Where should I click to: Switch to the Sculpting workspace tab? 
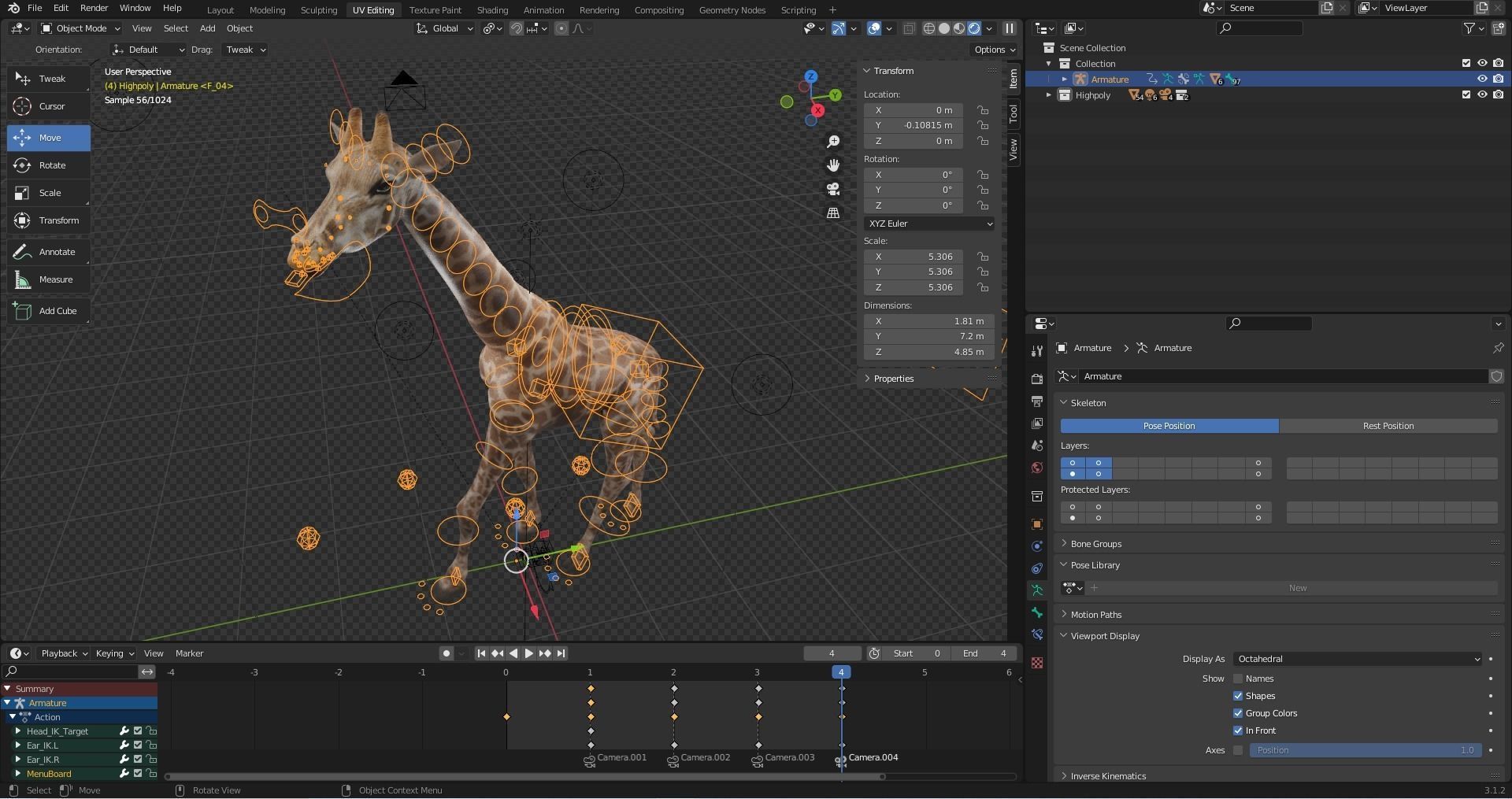point(319,10)
